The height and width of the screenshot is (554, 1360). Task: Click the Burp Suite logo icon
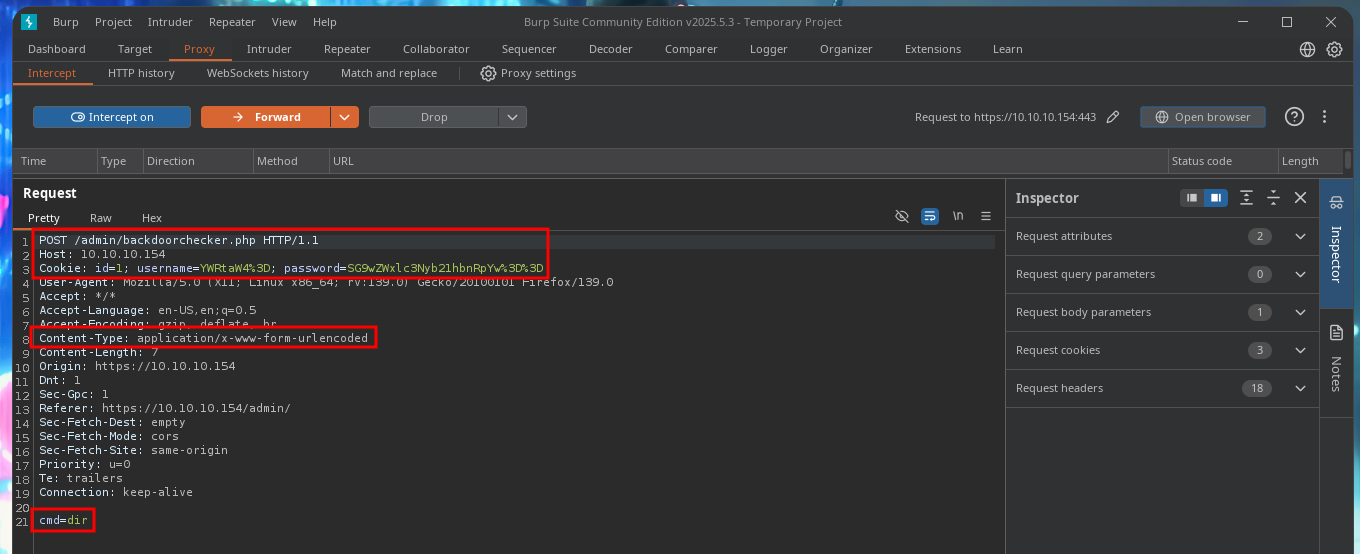(28, 22)
